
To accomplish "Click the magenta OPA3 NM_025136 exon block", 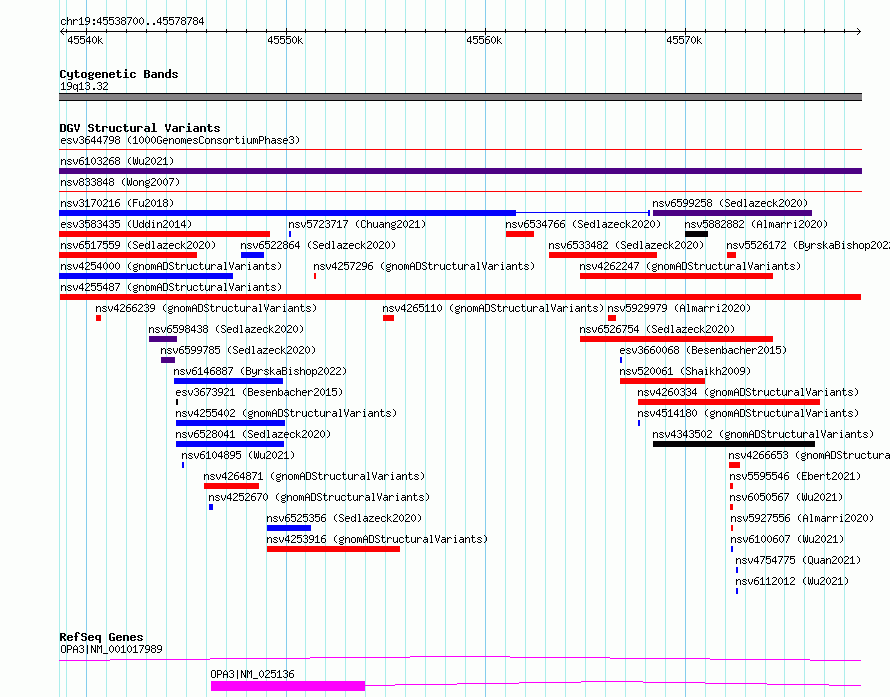I will click(288, 686).
